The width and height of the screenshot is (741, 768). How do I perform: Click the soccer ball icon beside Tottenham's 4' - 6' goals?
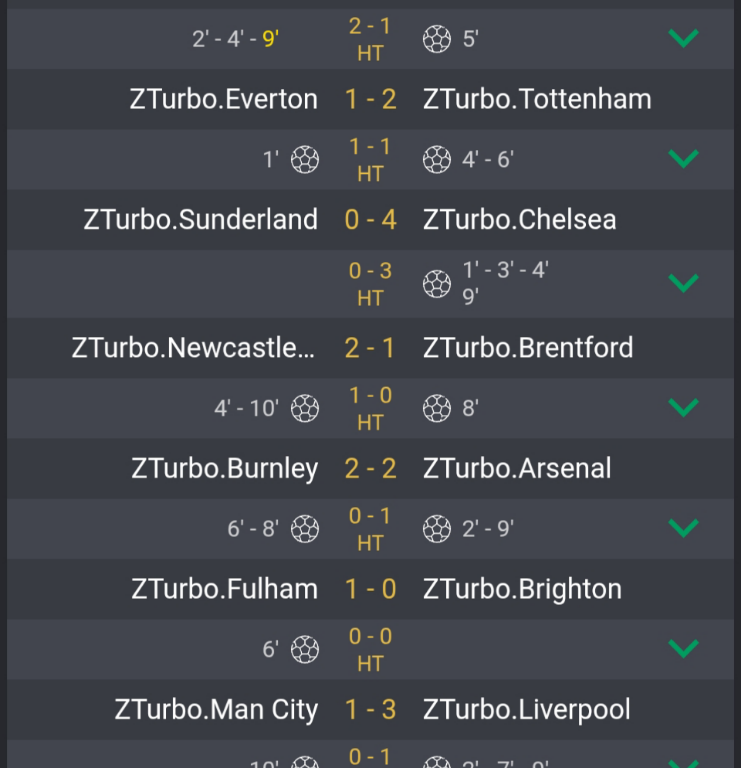(437, 159)
